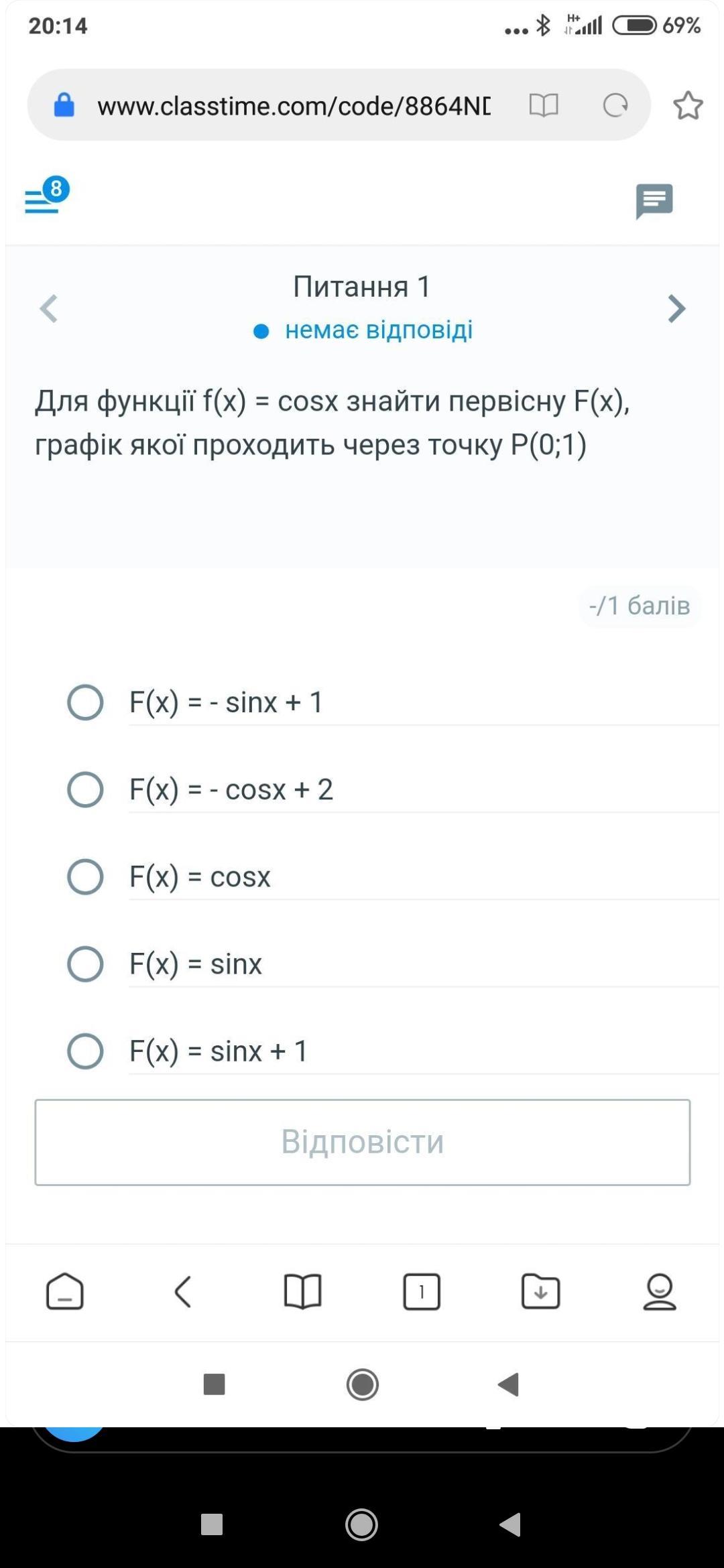This screenshot has width=724, height=1568.
Task: Open the profile account icon
Action: point(660,1291)
